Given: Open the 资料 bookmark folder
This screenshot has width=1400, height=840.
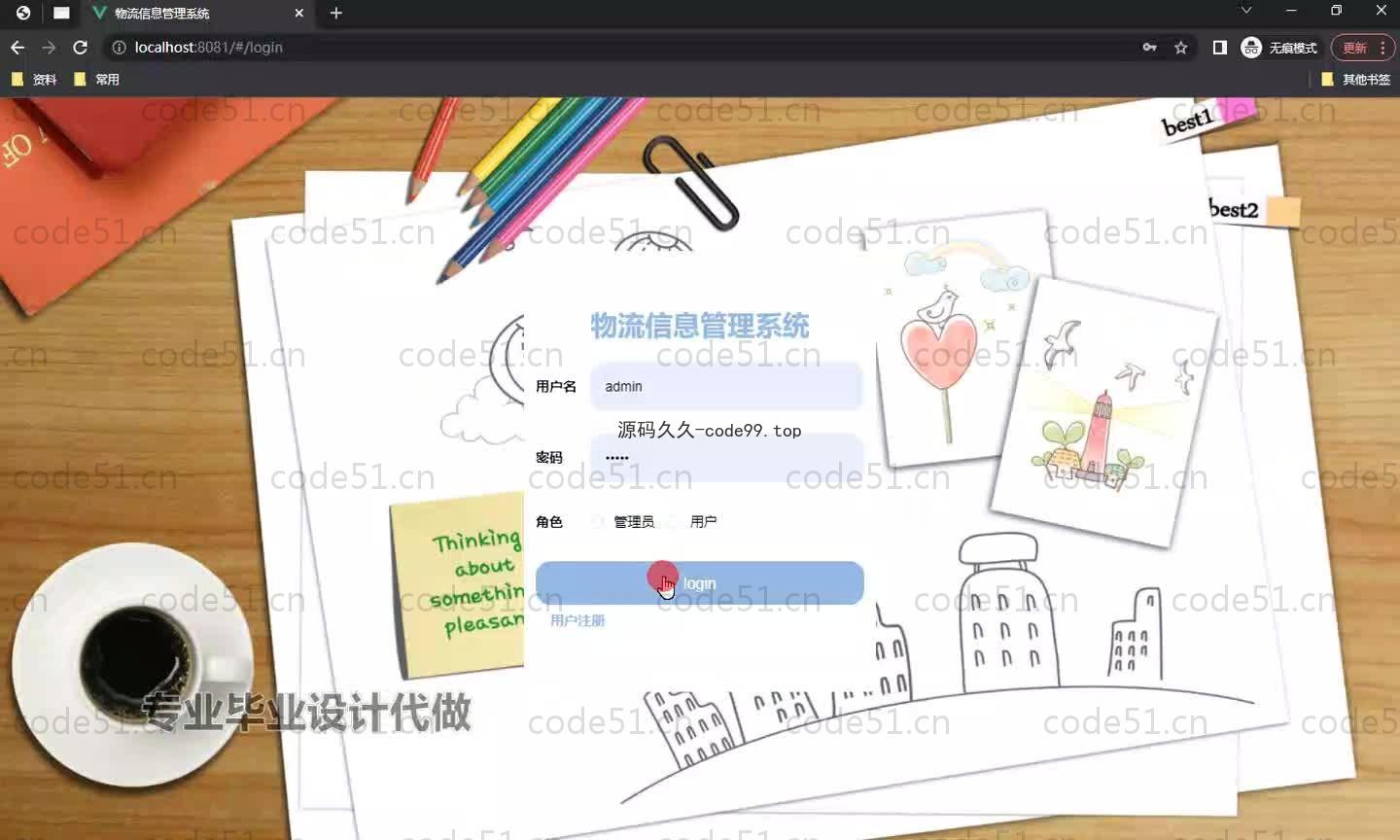Looking at the screenshot, I should (x=34, y=79).
